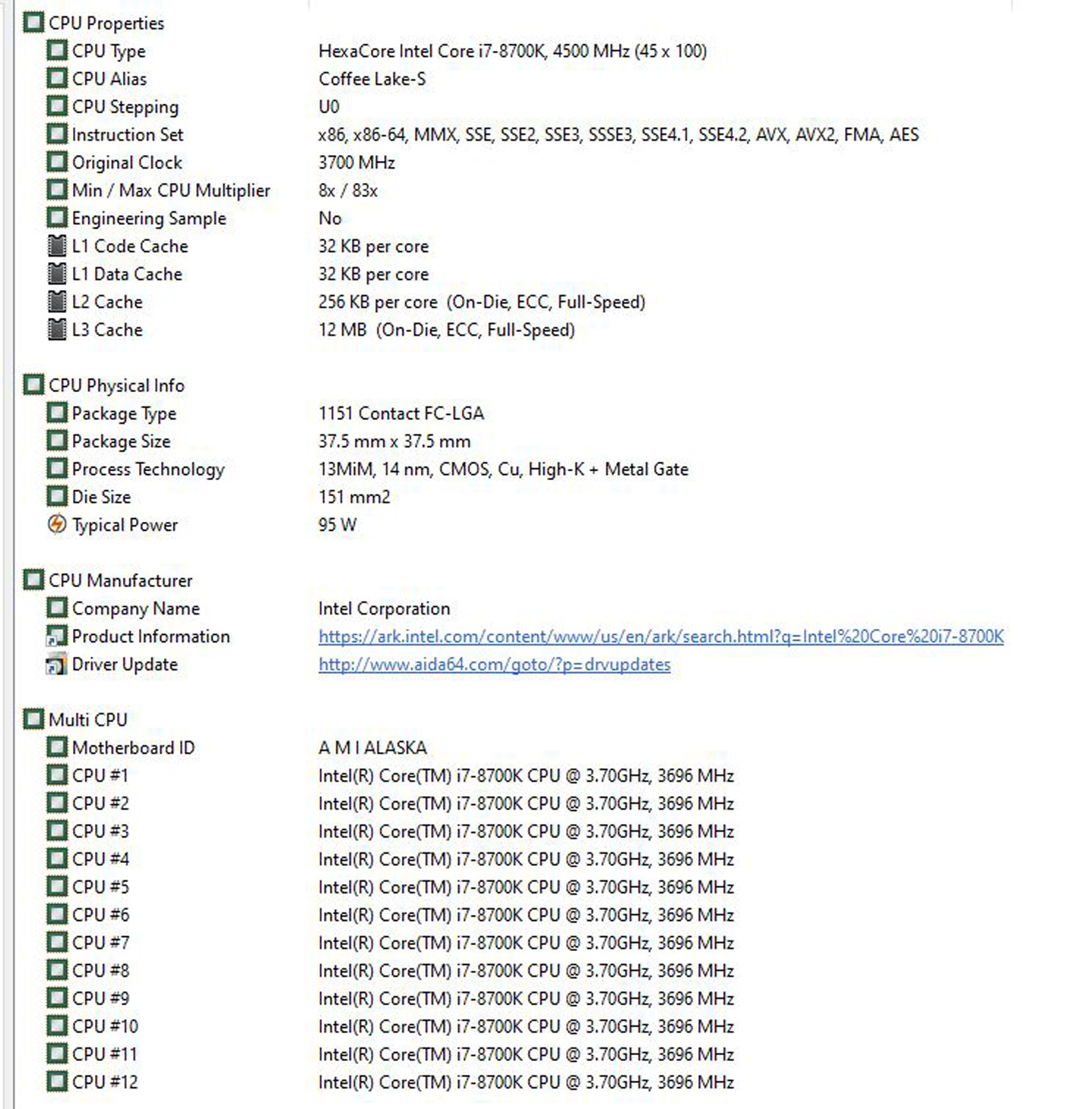Screen dimensions: 1092x1109
Task: Select the 12 MB L3 cache value
Action: tap(447, 330)
